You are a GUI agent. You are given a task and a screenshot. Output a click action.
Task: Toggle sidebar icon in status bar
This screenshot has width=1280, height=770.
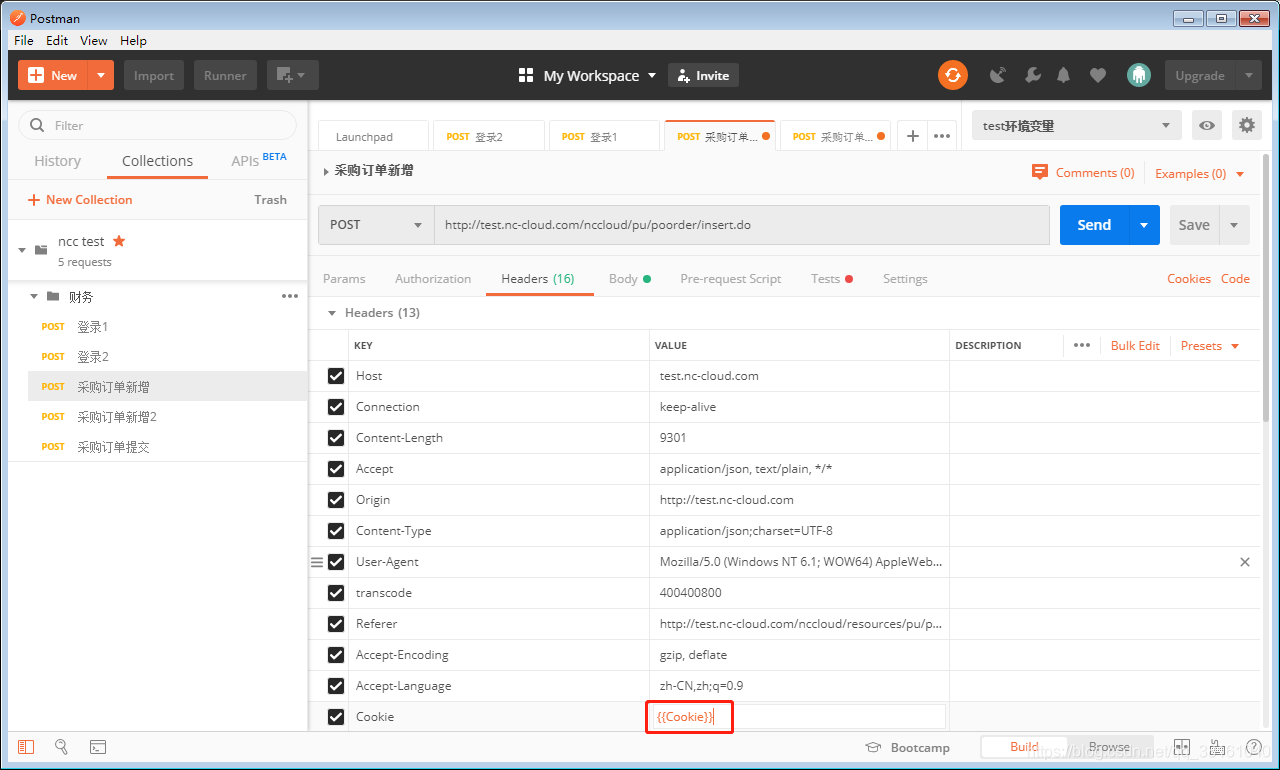coord(26,747)
